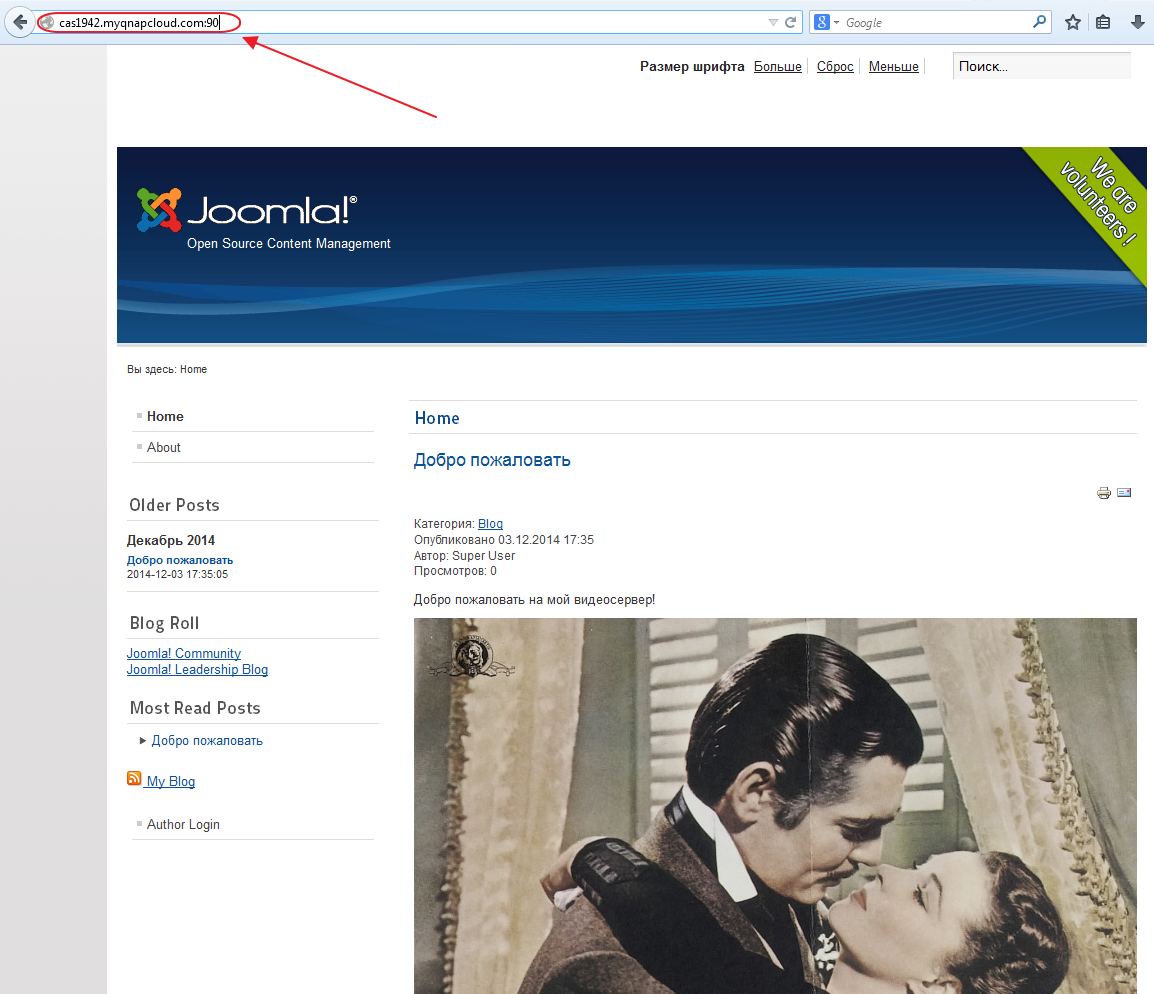The image size is (1154, 994).
Task: Open the My Blog feed link
Action: point(171,781)
